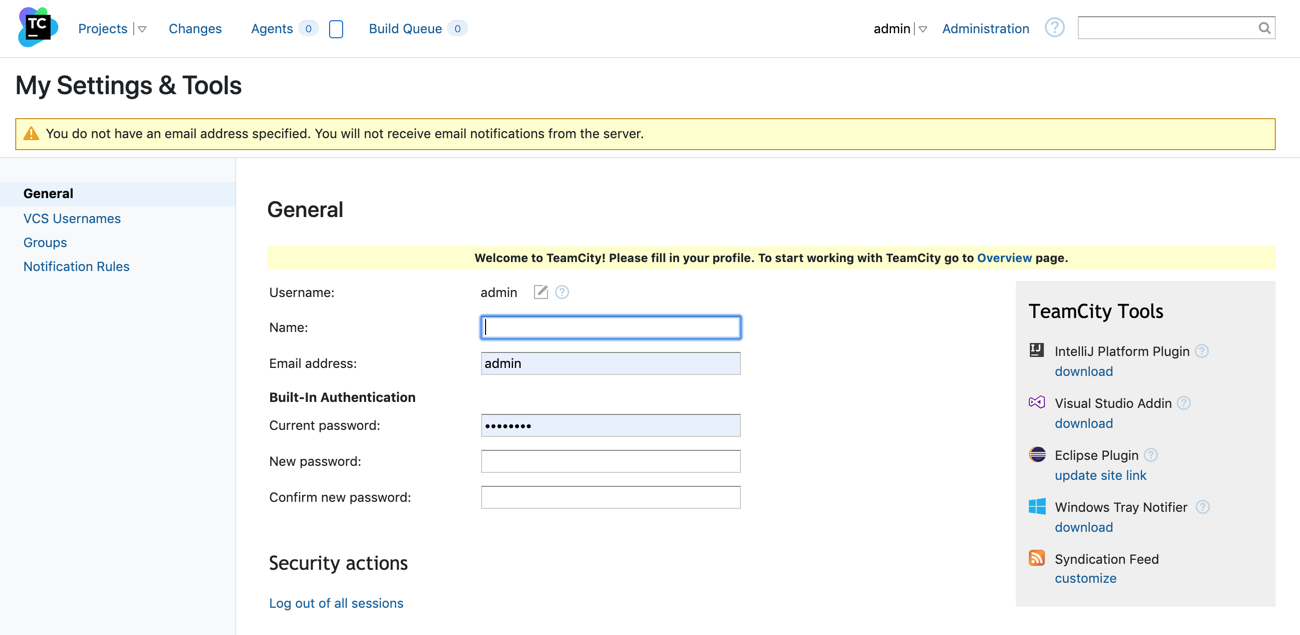This screenshot has height=635, width=1300.
Task: Open help for Eclipse Plugin
Action: (1151, 455)
